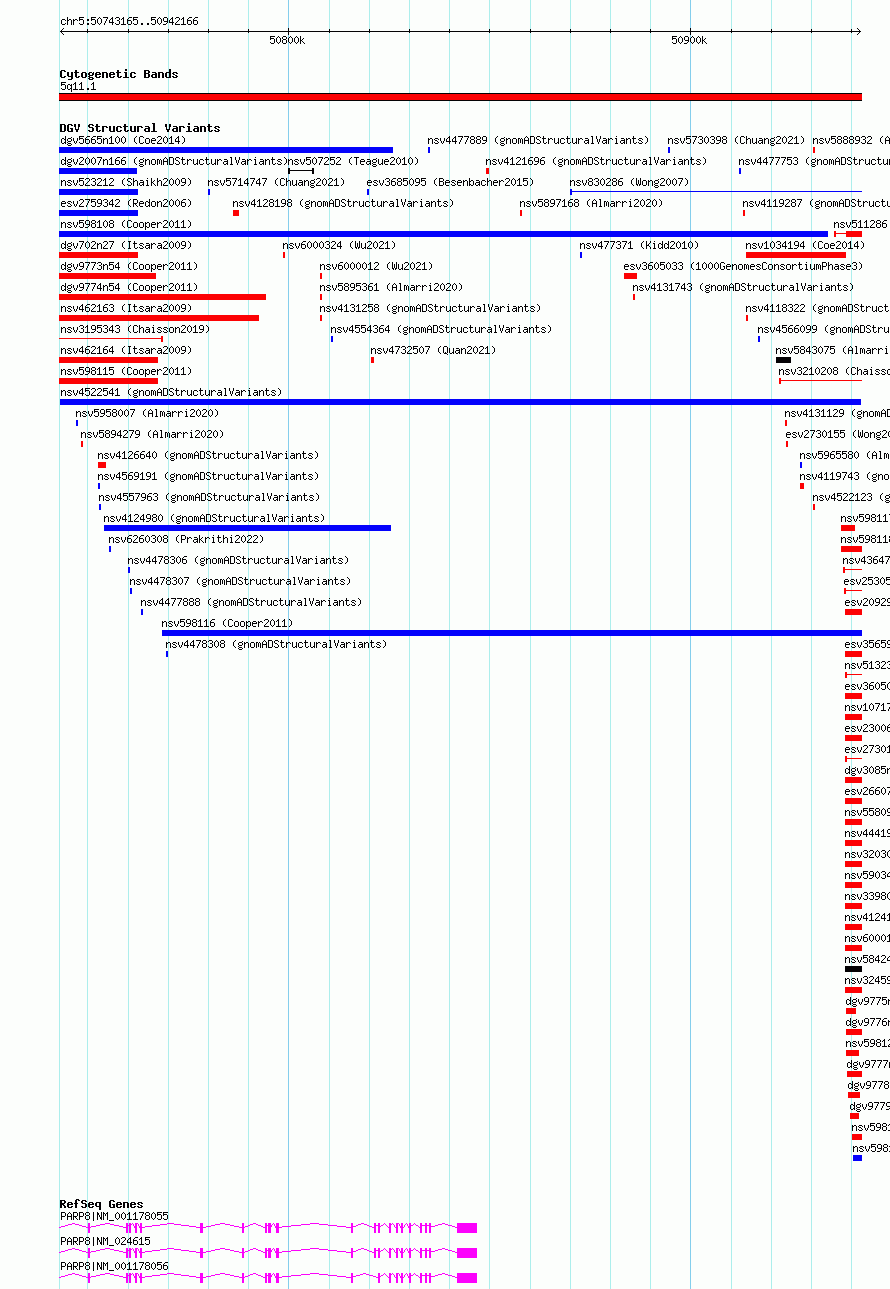The height and width of the screenshot is (1289, 890).
Task: Click the blue nsv4124980 feature bar
Action: click(247, 528)
